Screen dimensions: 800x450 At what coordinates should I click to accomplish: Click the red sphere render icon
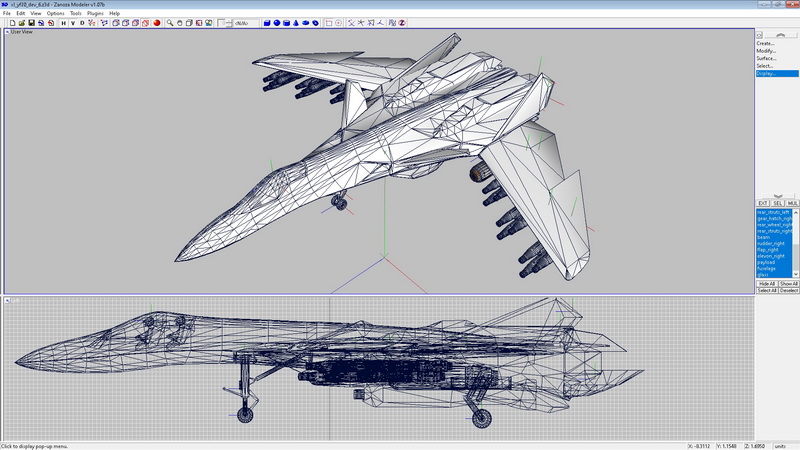(x=157, y=23)
